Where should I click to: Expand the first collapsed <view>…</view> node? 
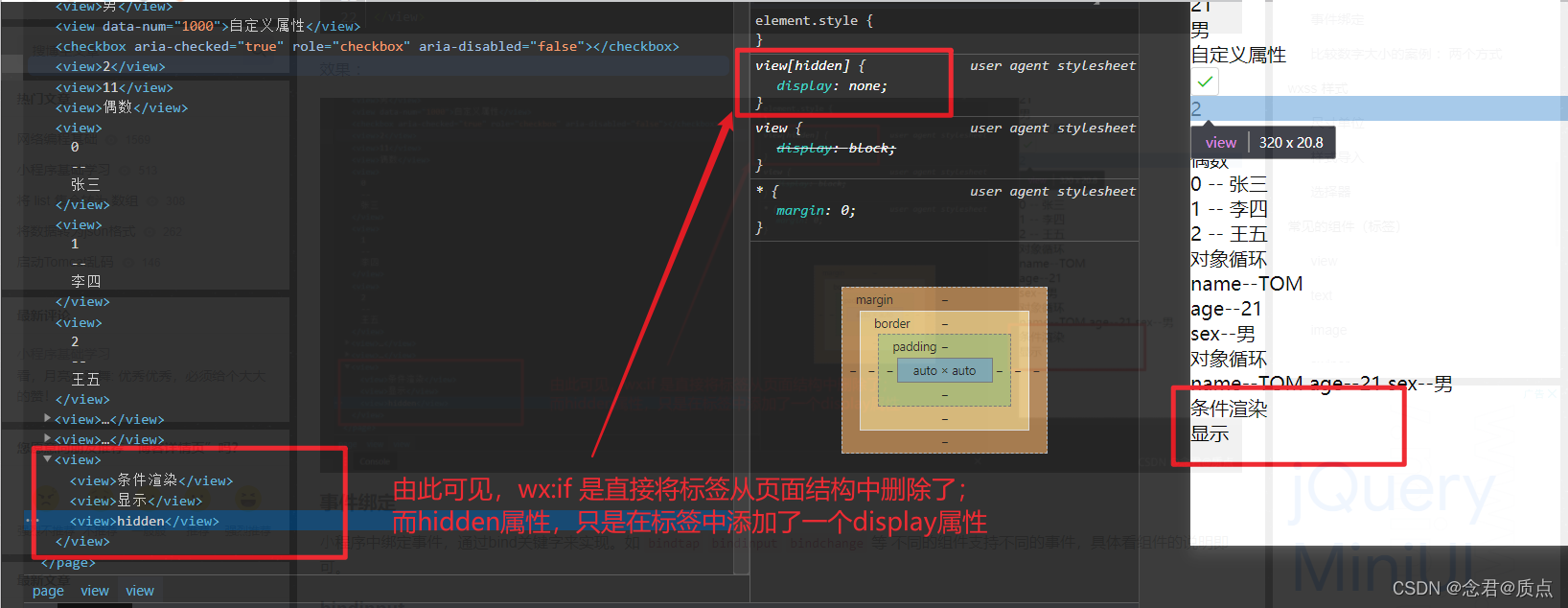pos(48,419)
